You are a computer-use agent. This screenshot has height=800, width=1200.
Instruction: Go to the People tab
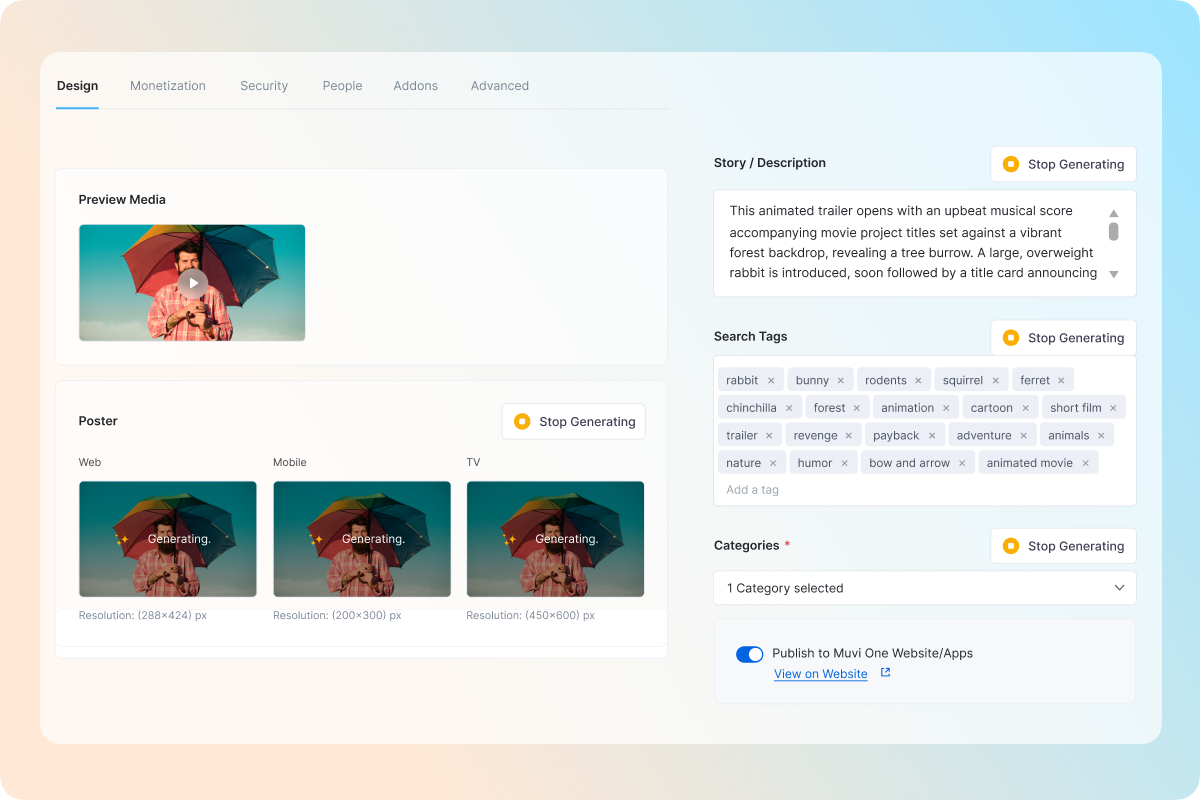coord(342,86)
